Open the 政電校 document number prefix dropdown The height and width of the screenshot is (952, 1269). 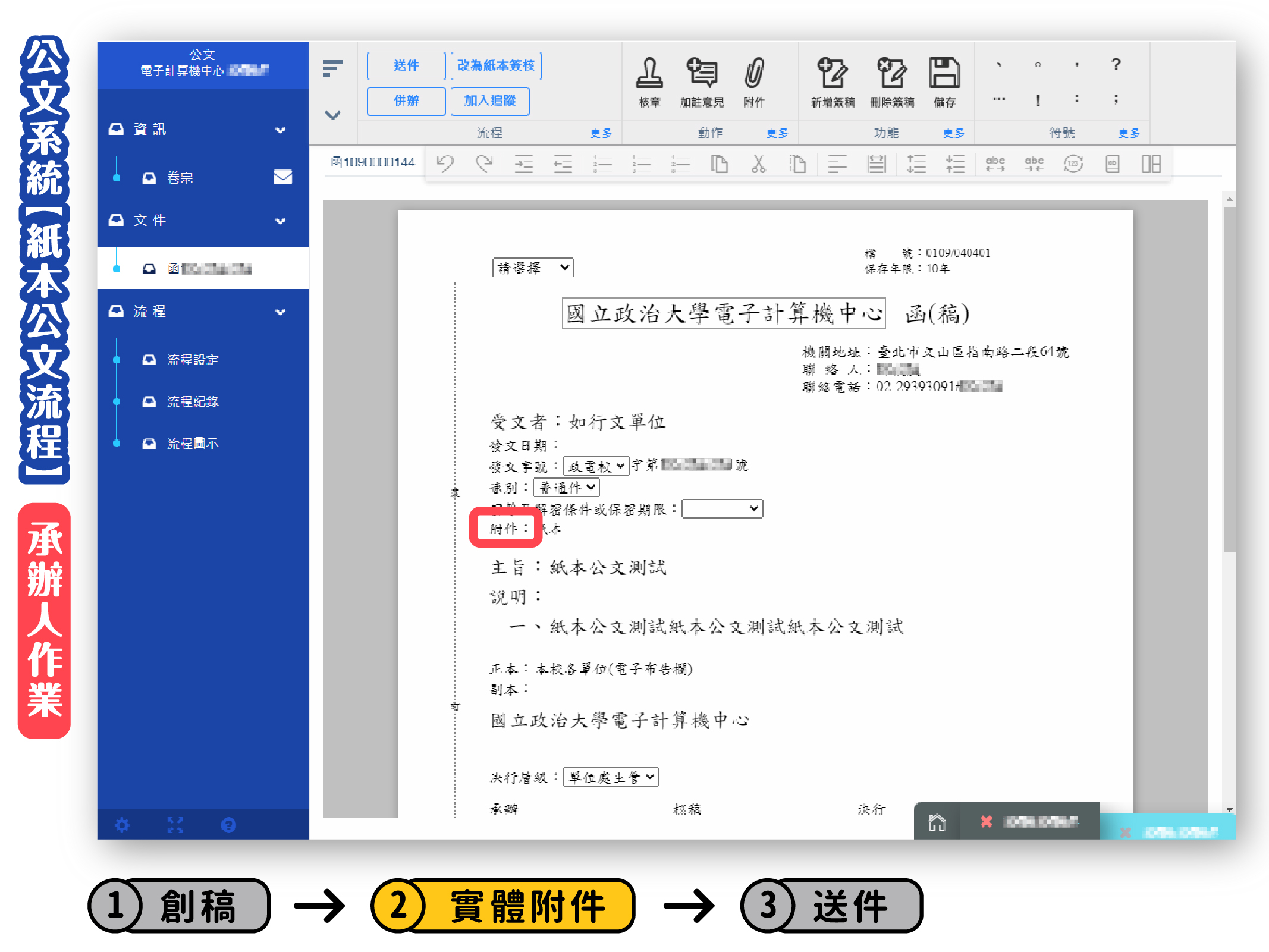click(596, 466)
